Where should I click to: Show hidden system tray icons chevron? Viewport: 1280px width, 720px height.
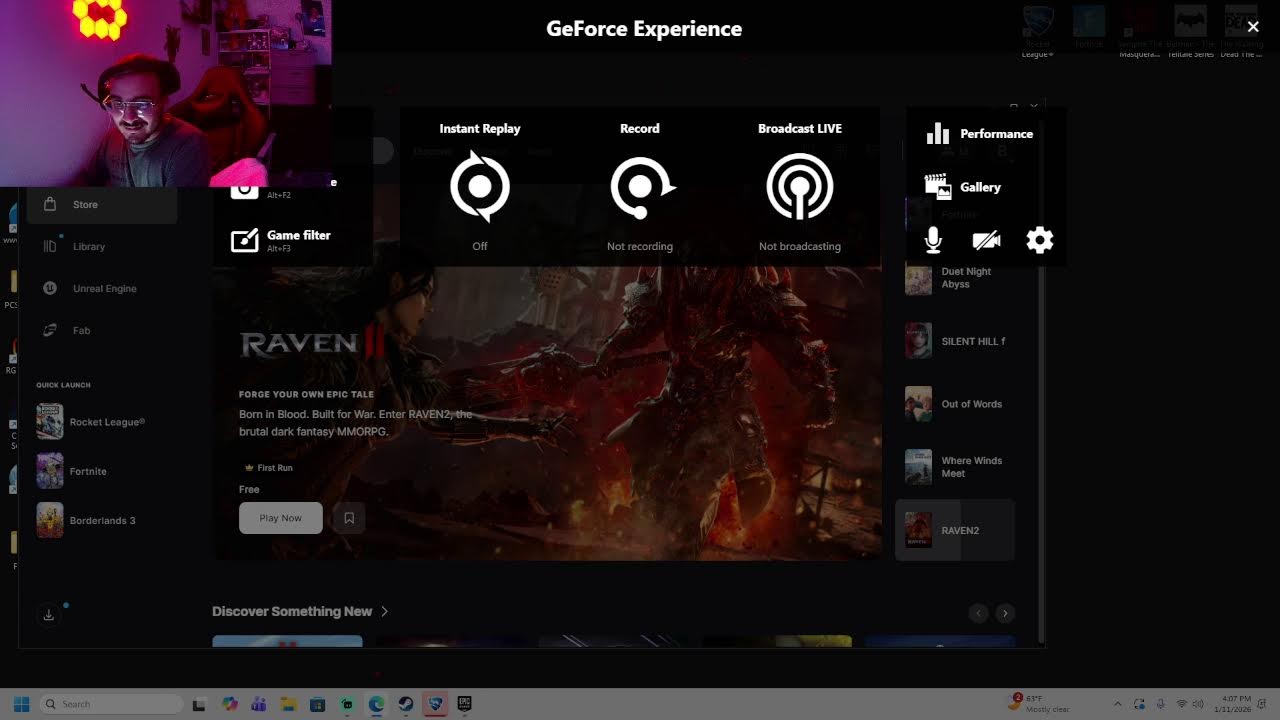1118,704
